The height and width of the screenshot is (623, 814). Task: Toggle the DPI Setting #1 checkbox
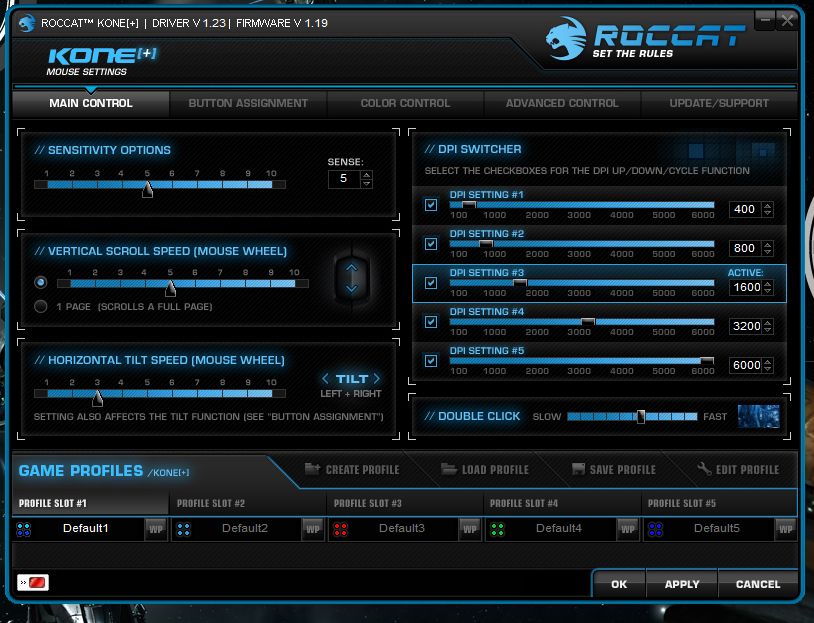pos(431,205)
